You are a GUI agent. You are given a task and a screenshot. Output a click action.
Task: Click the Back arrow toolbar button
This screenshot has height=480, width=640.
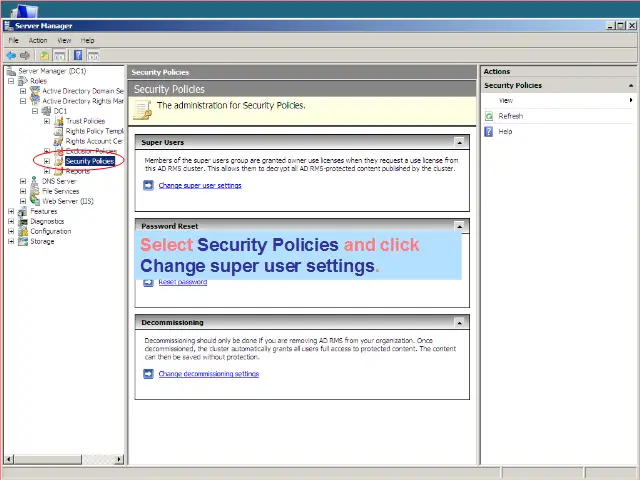11,56
